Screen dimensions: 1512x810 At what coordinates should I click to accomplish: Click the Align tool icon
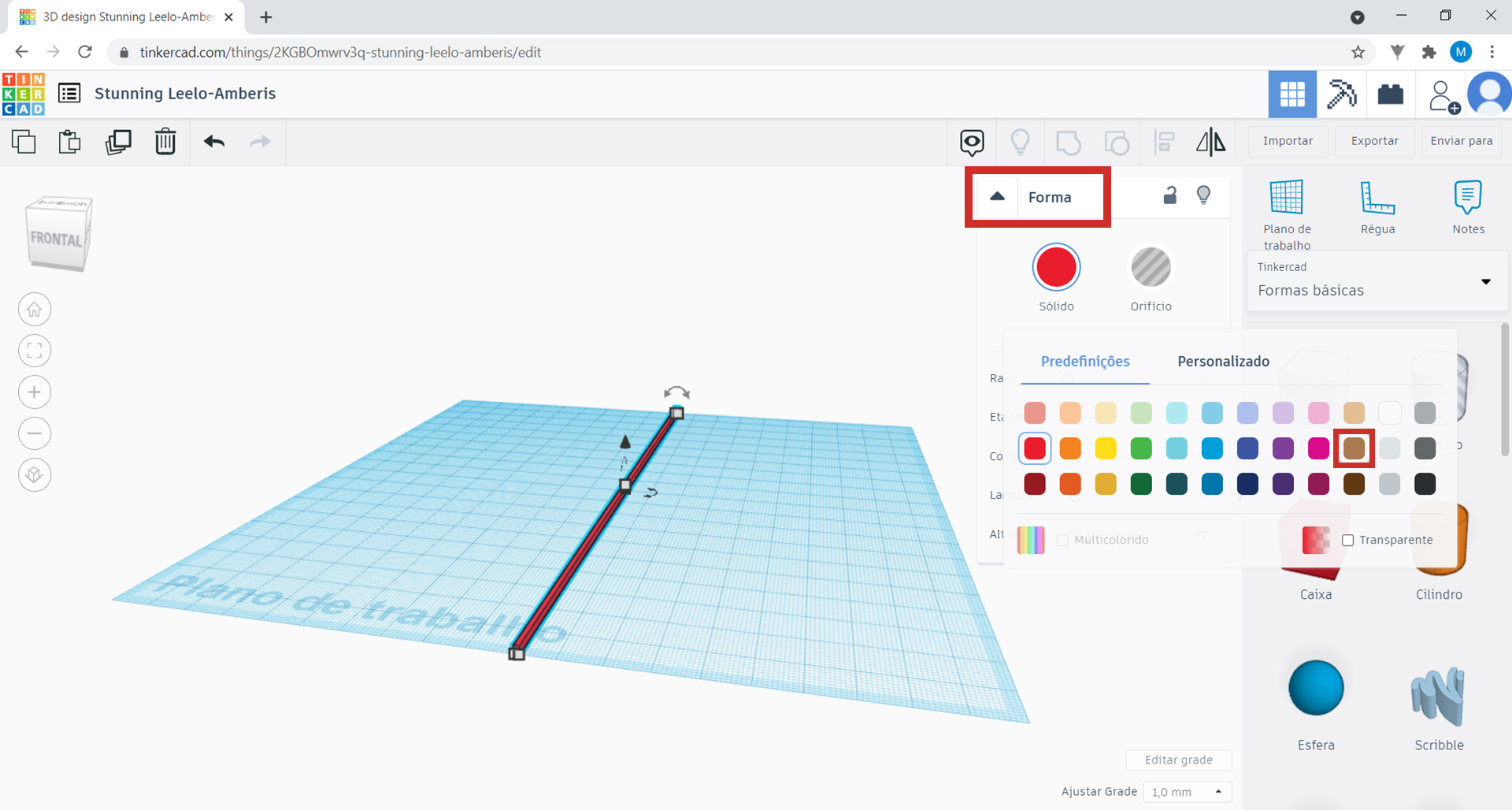tap(1164, 142)
